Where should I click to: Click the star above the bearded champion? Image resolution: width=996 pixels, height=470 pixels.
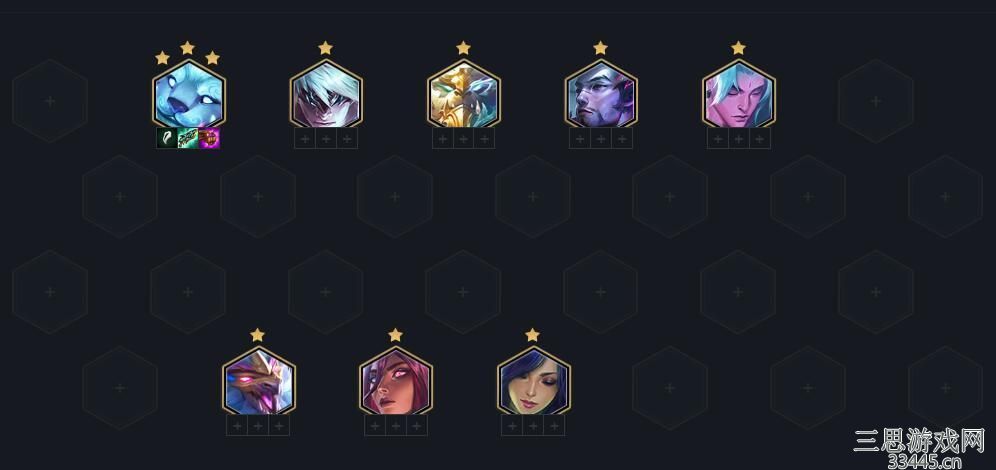600,48
